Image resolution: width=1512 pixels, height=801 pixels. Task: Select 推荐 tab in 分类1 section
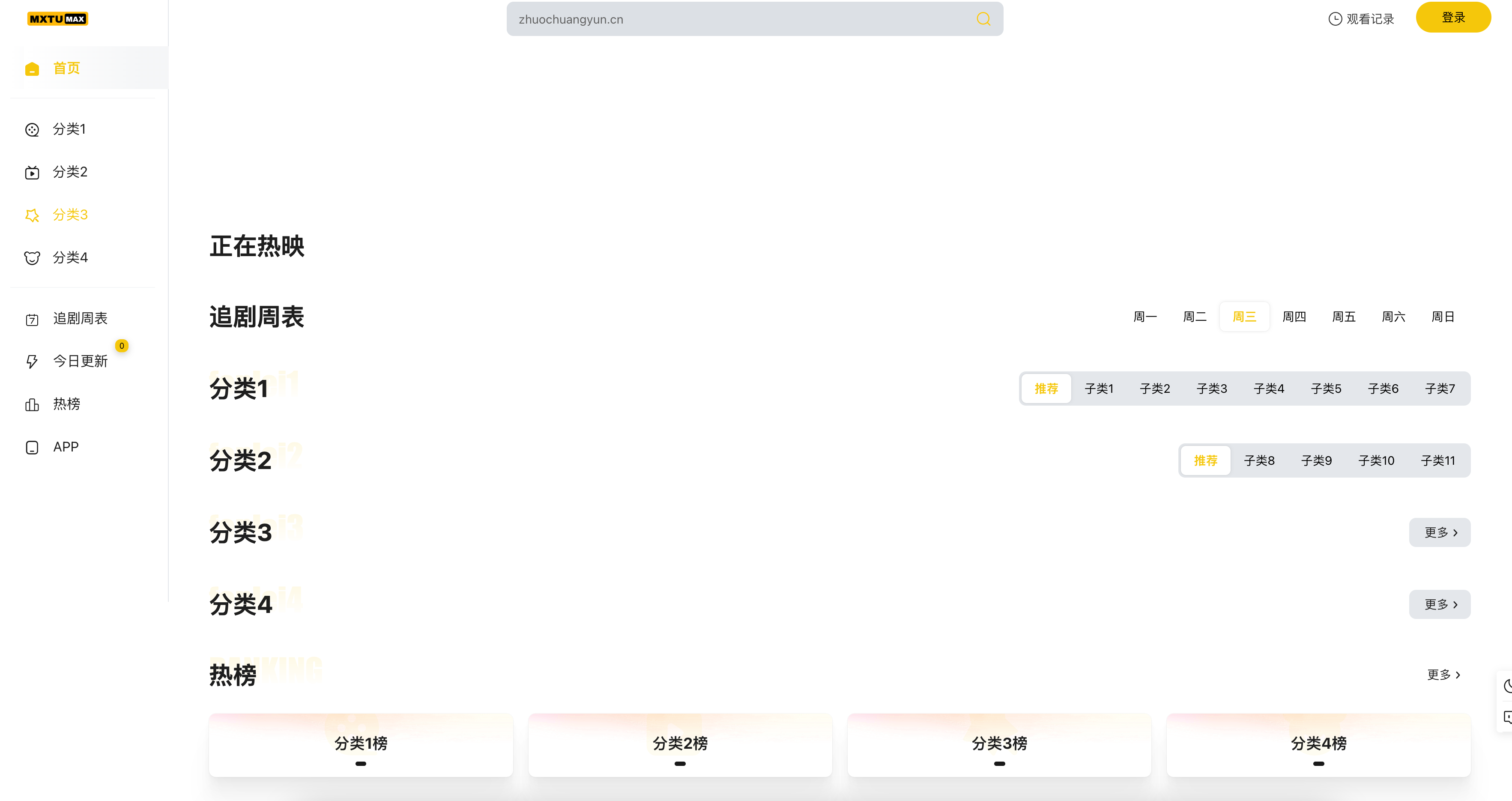pyautogui.click(x=1046, y=389)
